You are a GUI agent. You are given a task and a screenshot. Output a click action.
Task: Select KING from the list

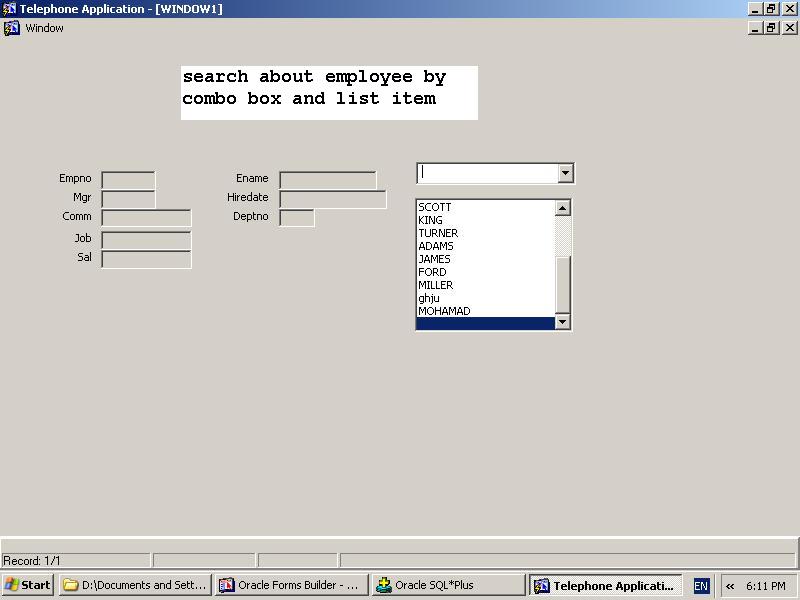[x=430, y=220]
